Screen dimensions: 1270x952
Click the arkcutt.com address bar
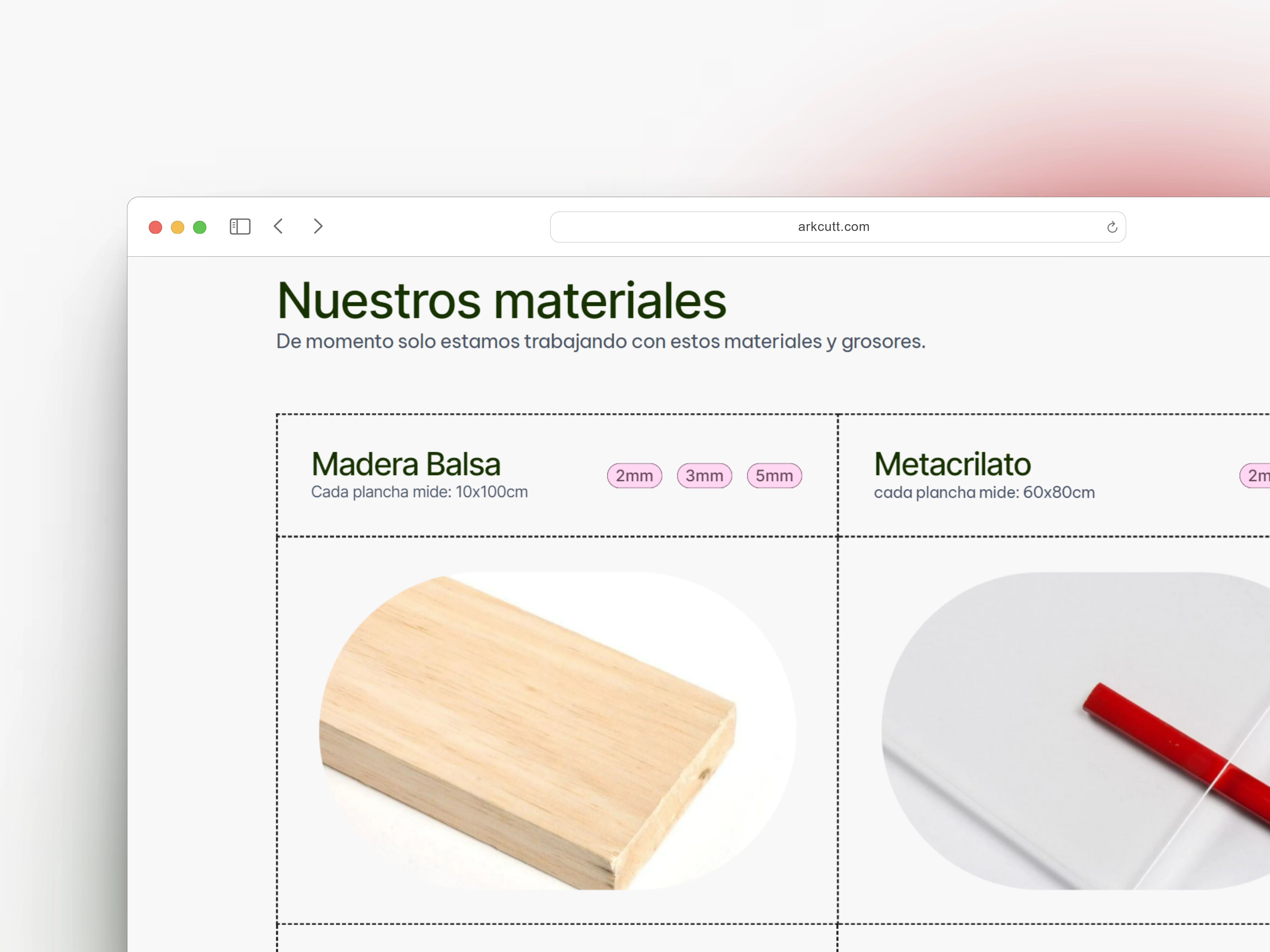click(838, 227)
